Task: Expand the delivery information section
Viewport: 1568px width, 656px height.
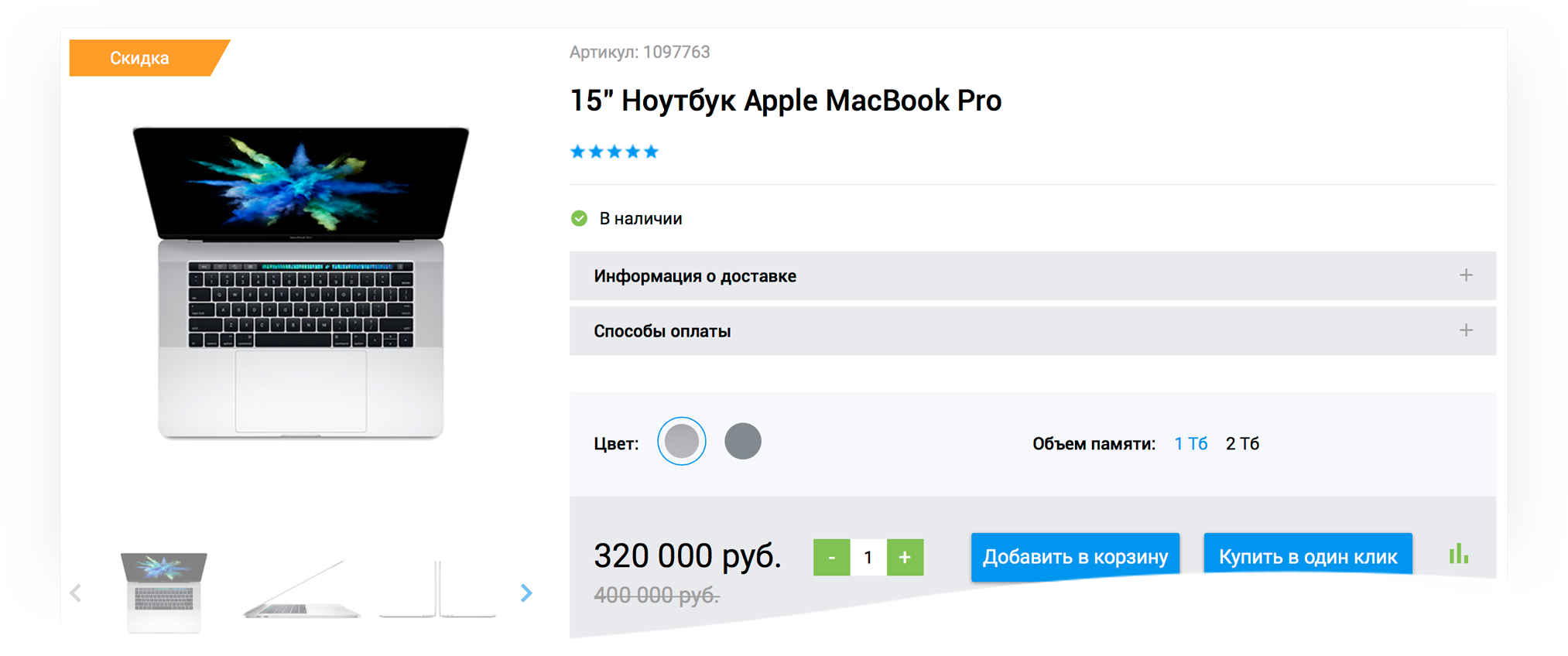Action: tap(1032, 275)
